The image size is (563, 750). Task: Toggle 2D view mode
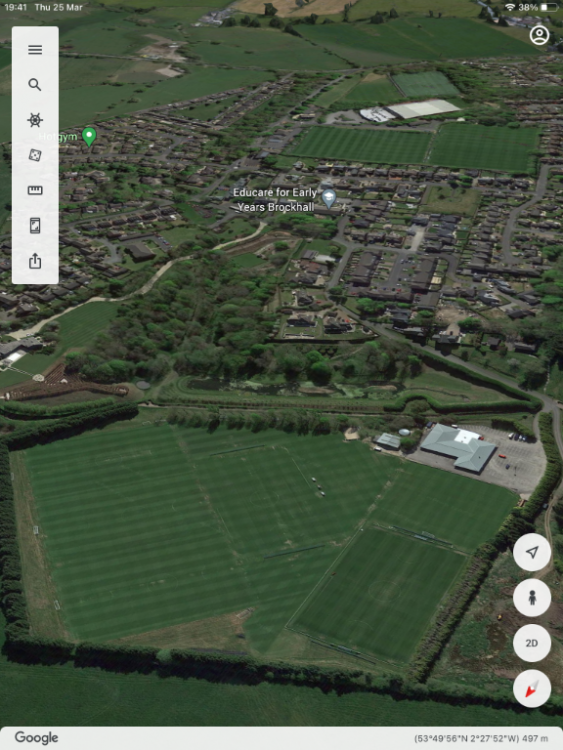pos(532,643)
